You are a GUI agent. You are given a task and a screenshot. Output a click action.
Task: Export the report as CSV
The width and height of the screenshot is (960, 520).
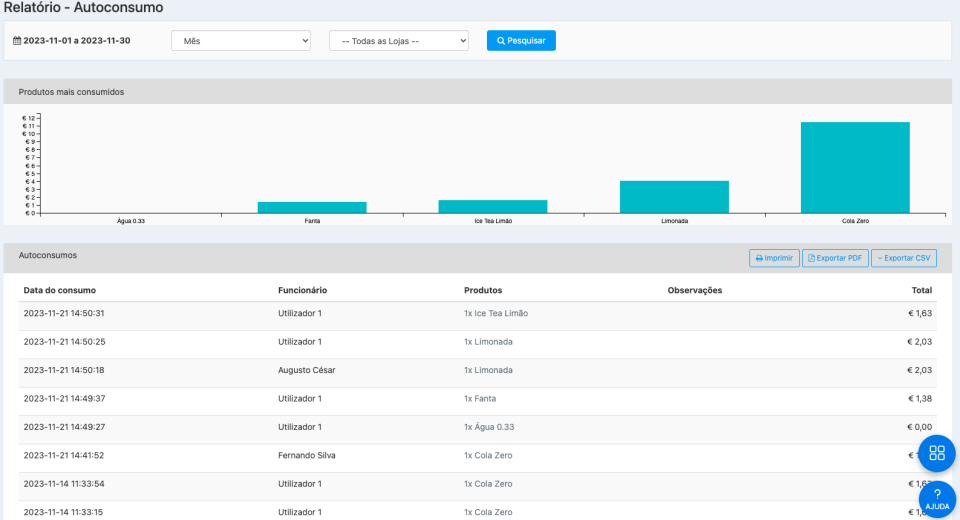click(x=903, y=258)
